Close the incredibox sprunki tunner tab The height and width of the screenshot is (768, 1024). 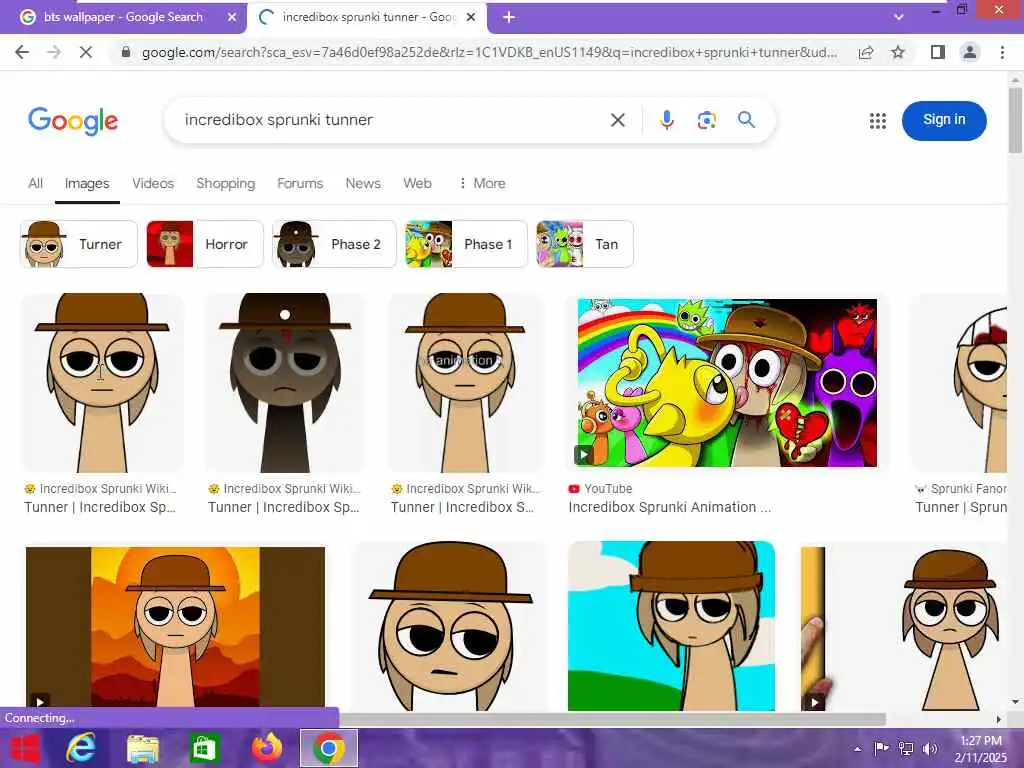tap(471, 17)
